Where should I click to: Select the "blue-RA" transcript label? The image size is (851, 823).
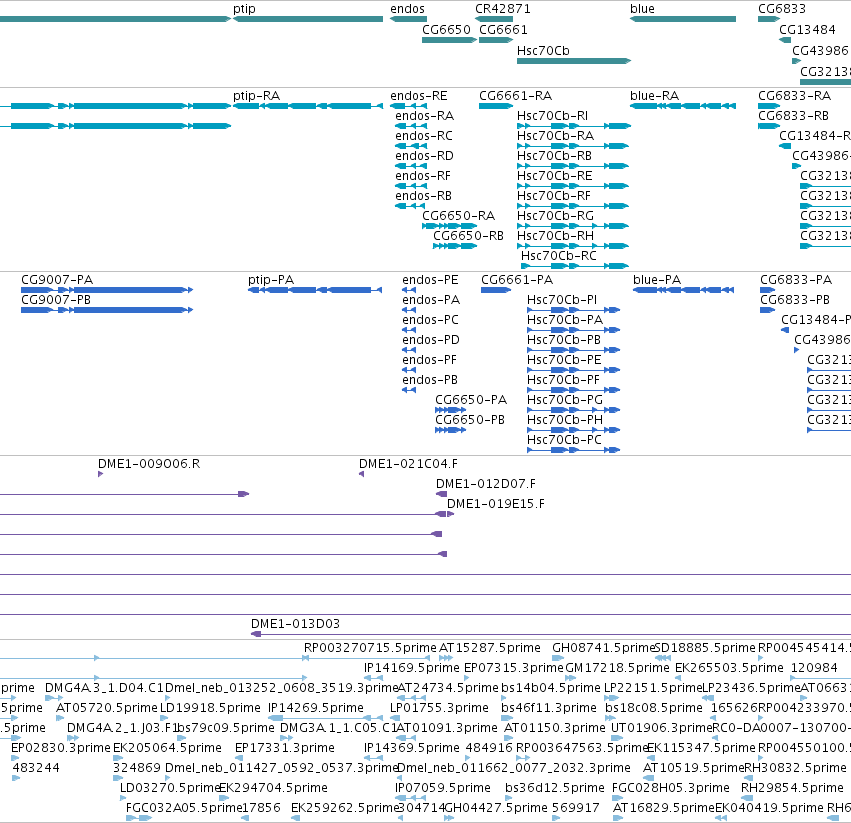[654, 96]
